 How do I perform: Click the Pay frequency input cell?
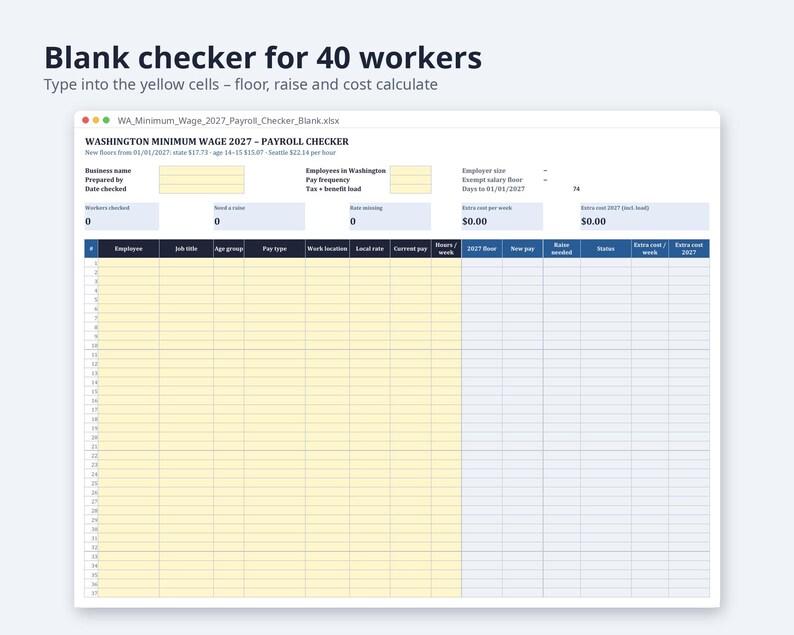click(x=411, y=180)
